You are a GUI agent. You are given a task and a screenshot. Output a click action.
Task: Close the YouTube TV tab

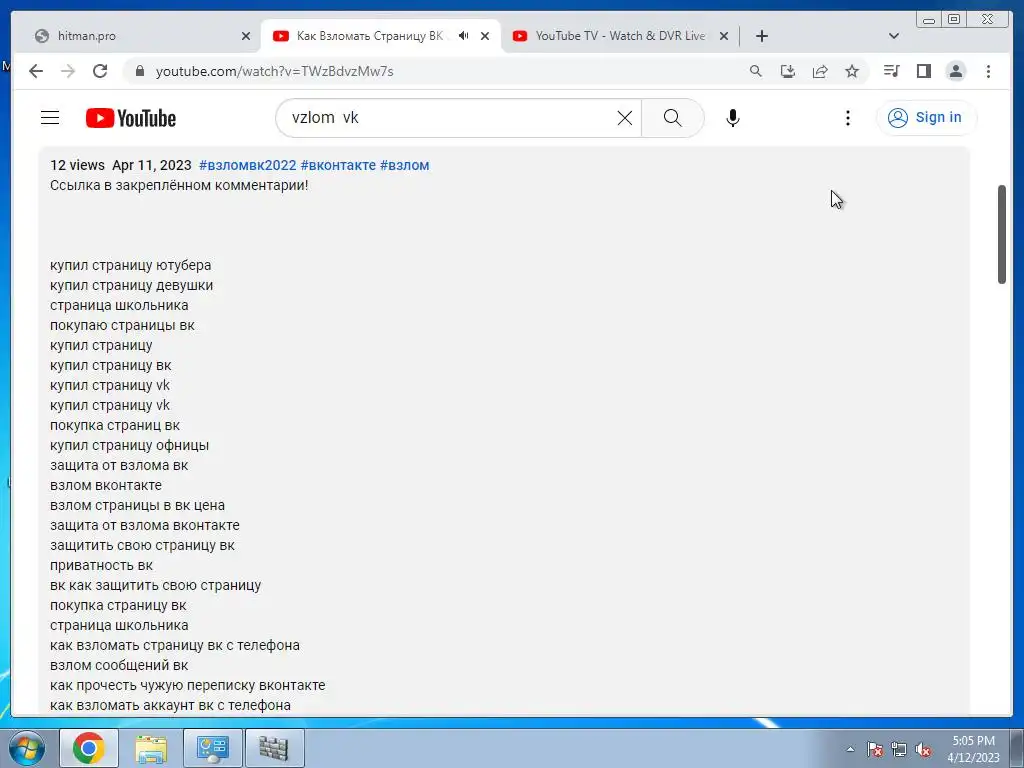724,37
